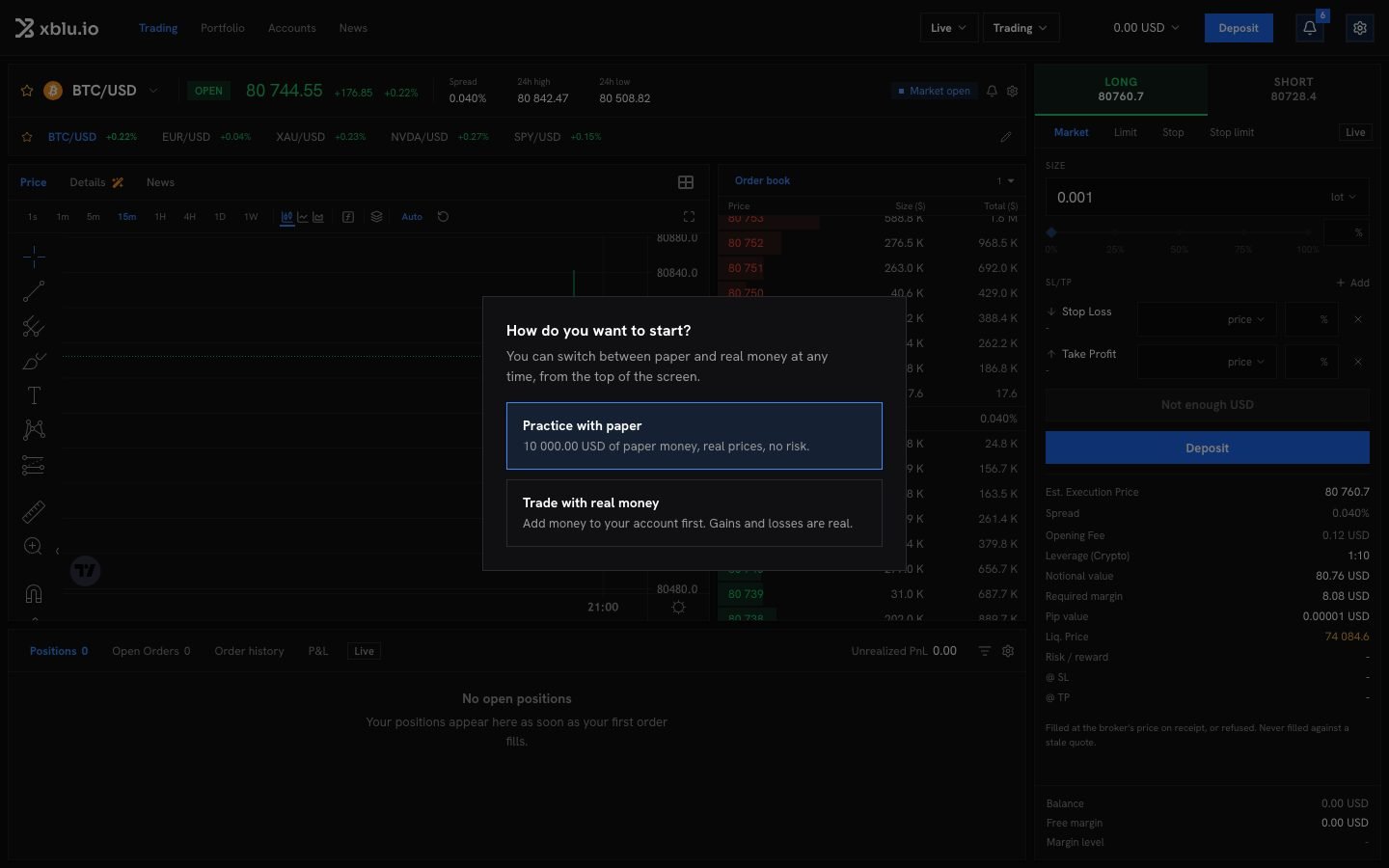
Task: Expand the BTC/USD symbol selector
Action: click(153, 91)
